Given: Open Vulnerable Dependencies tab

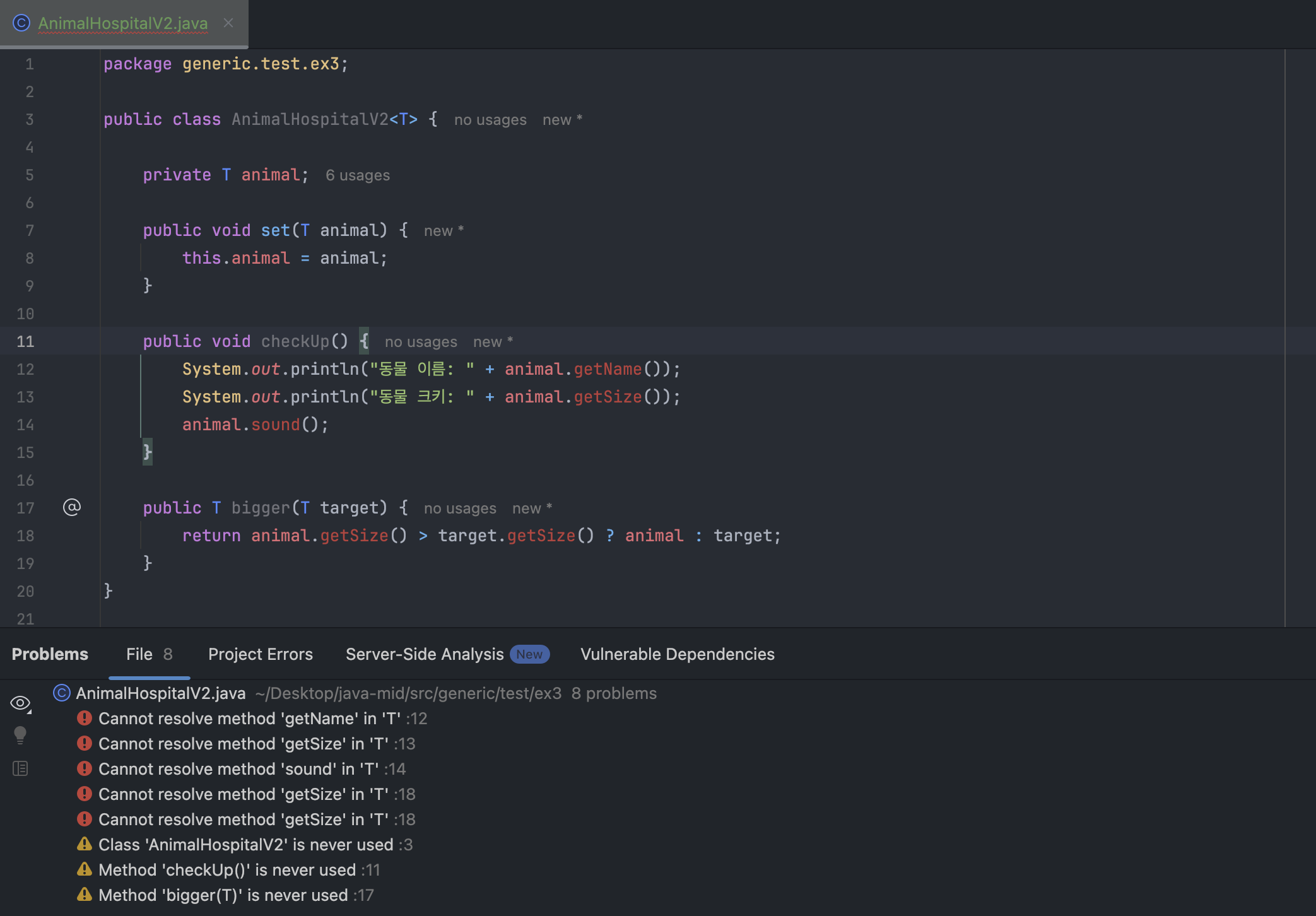Looking at the screenshot, I should 677,654.
